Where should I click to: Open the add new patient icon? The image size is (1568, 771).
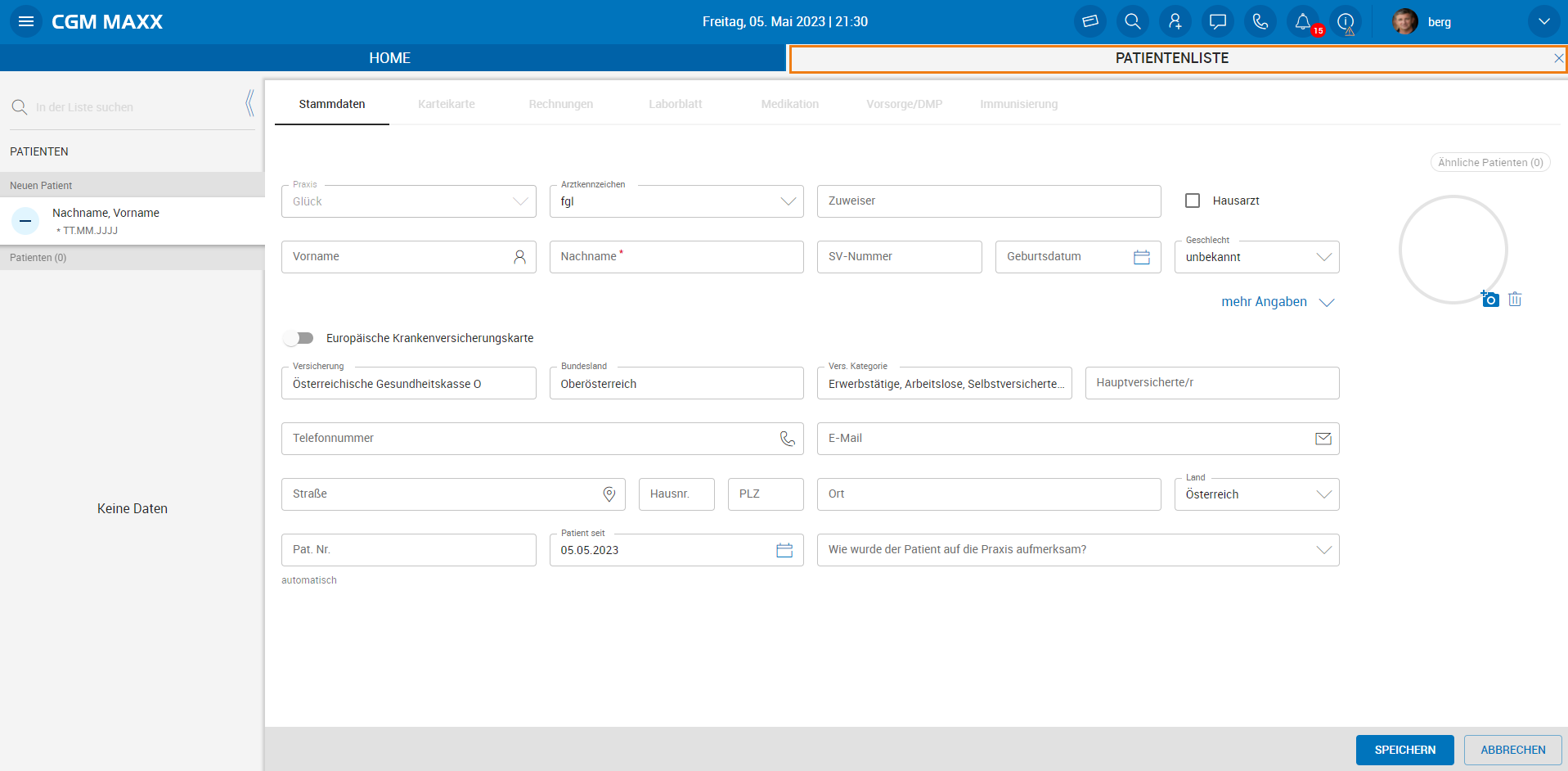[1175, 22]
